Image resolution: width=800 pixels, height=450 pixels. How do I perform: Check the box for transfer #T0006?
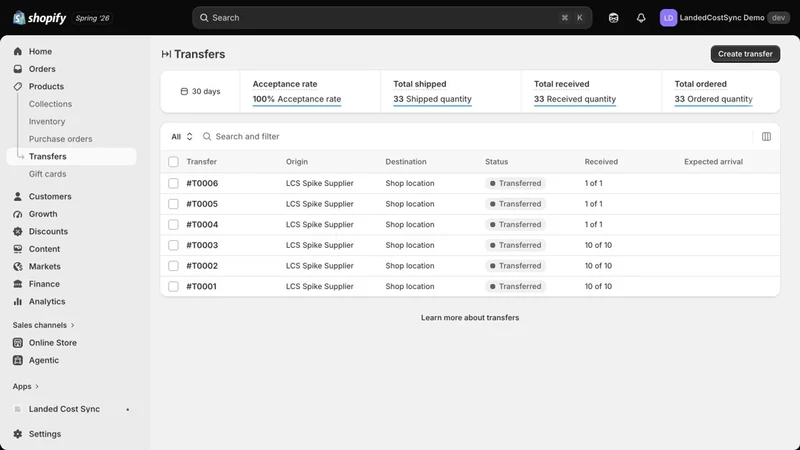173,183
